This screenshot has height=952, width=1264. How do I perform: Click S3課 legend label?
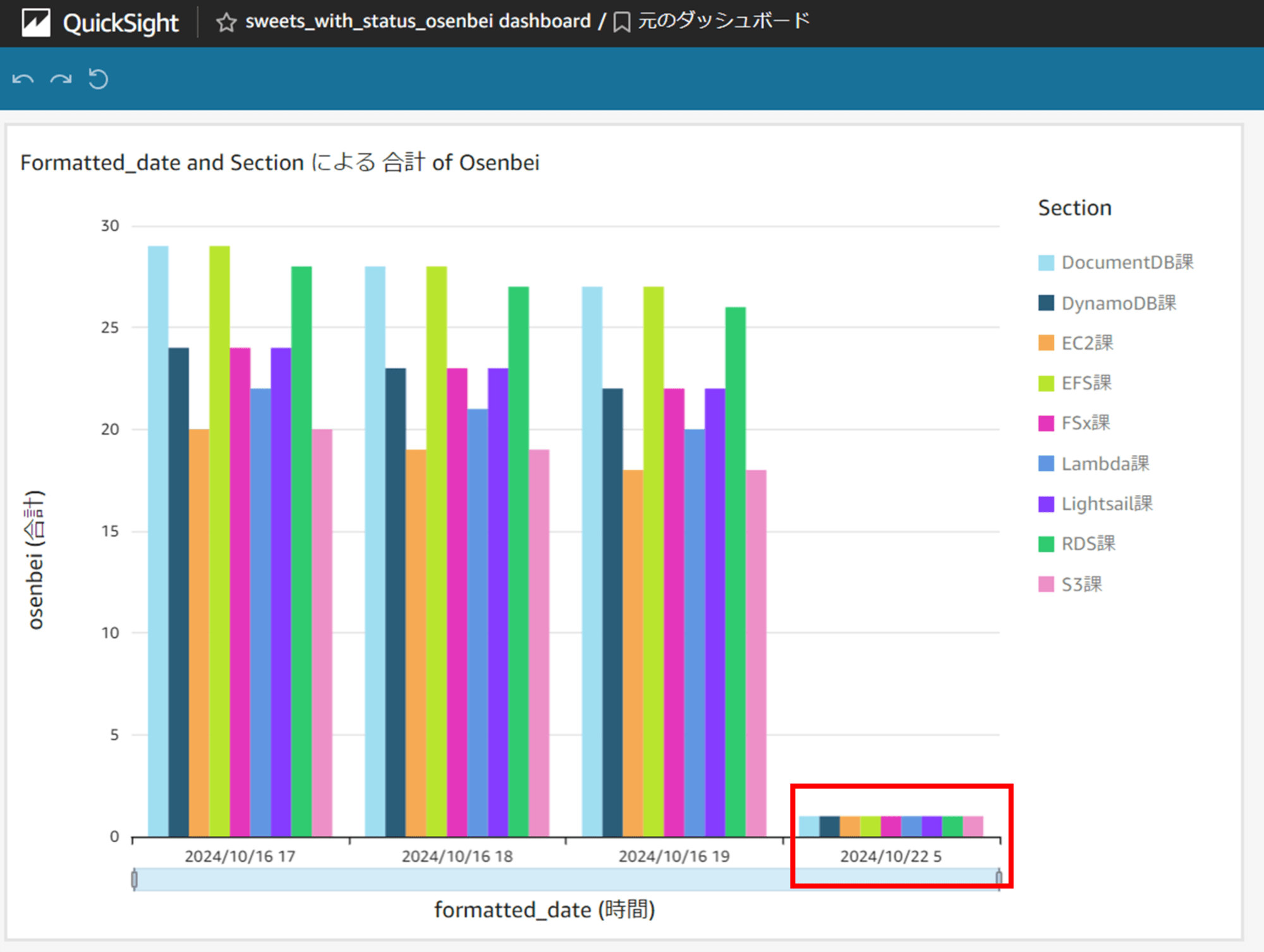pyautogui.click(x=1082, y=584)
